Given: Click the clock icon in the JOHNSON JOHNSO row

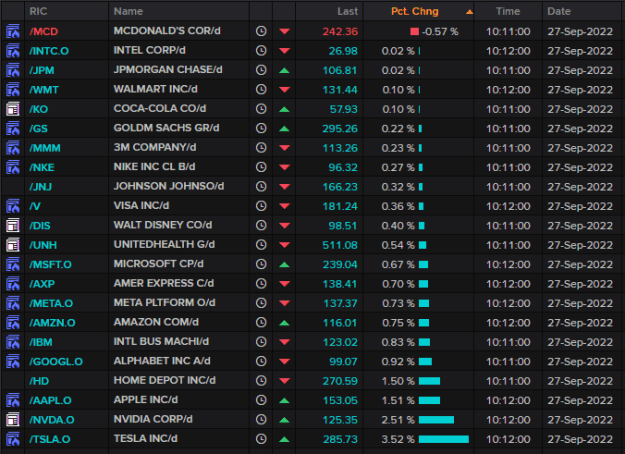Looking at the screenshot, I should tap(261, 187).
